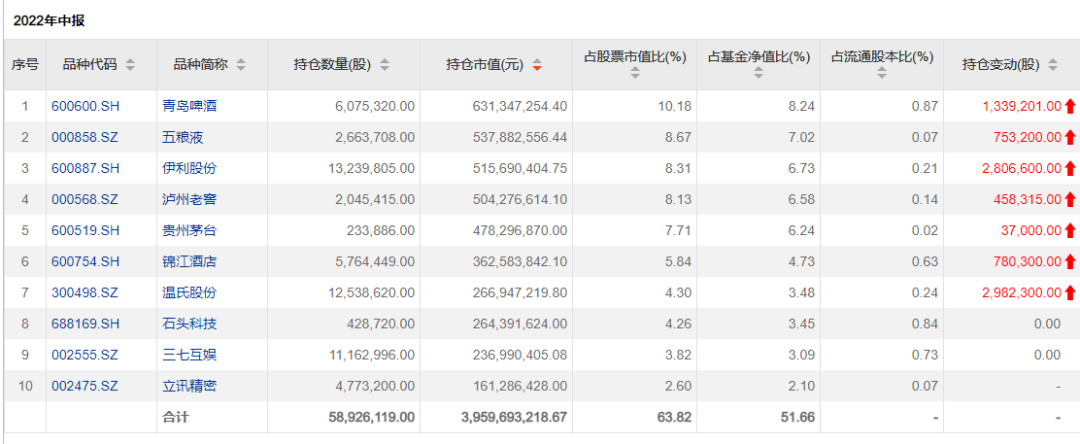Select 三七互娱 quantity 11,162,996.00

pos(372,355)
